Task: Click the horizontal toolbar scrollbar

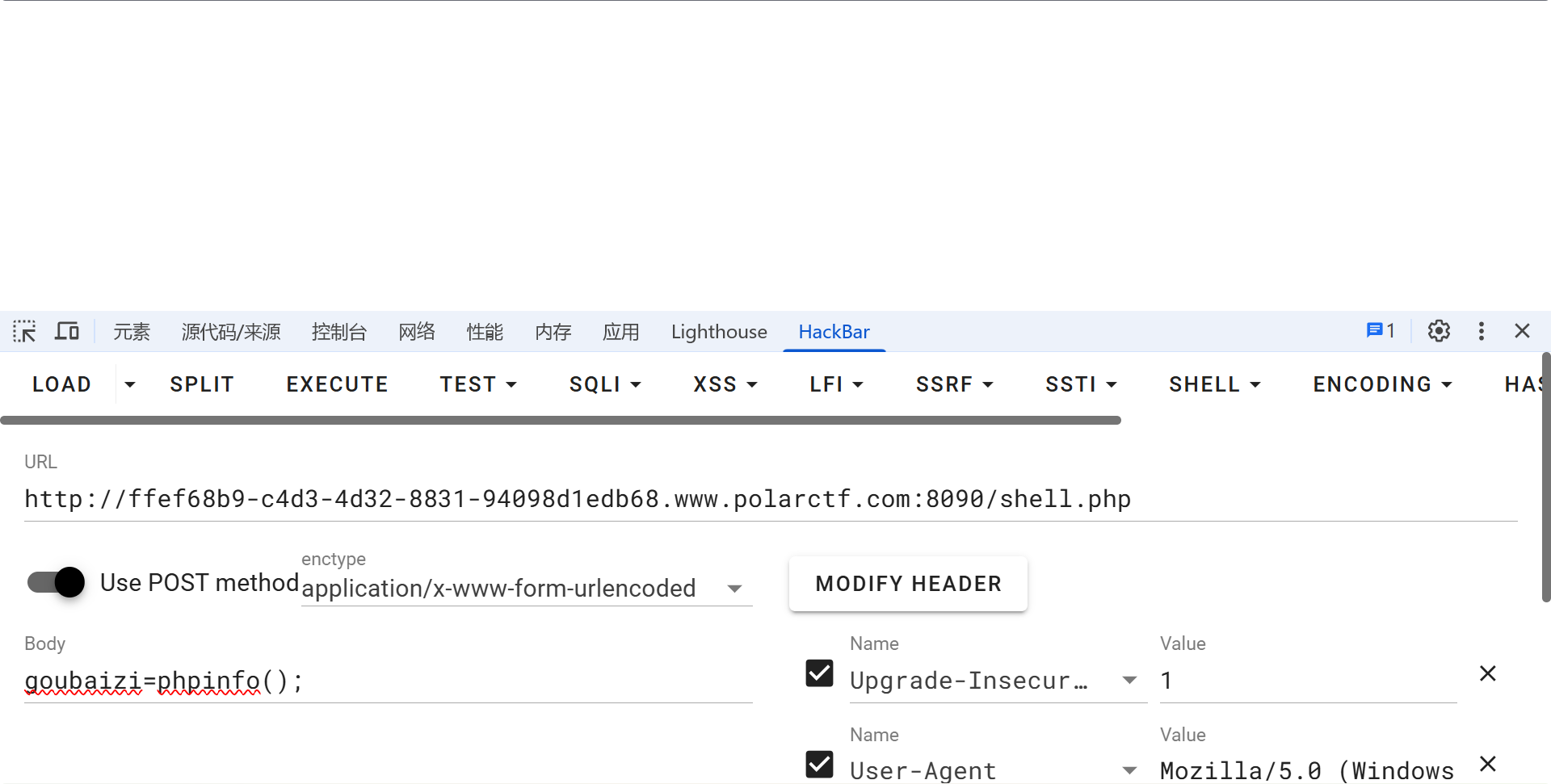Action: pos(561,420)
